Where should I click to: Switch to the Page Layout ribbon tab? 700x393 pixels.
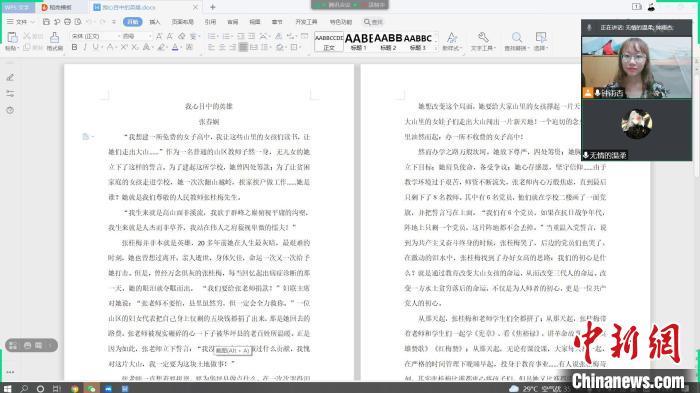pos(183,21)
